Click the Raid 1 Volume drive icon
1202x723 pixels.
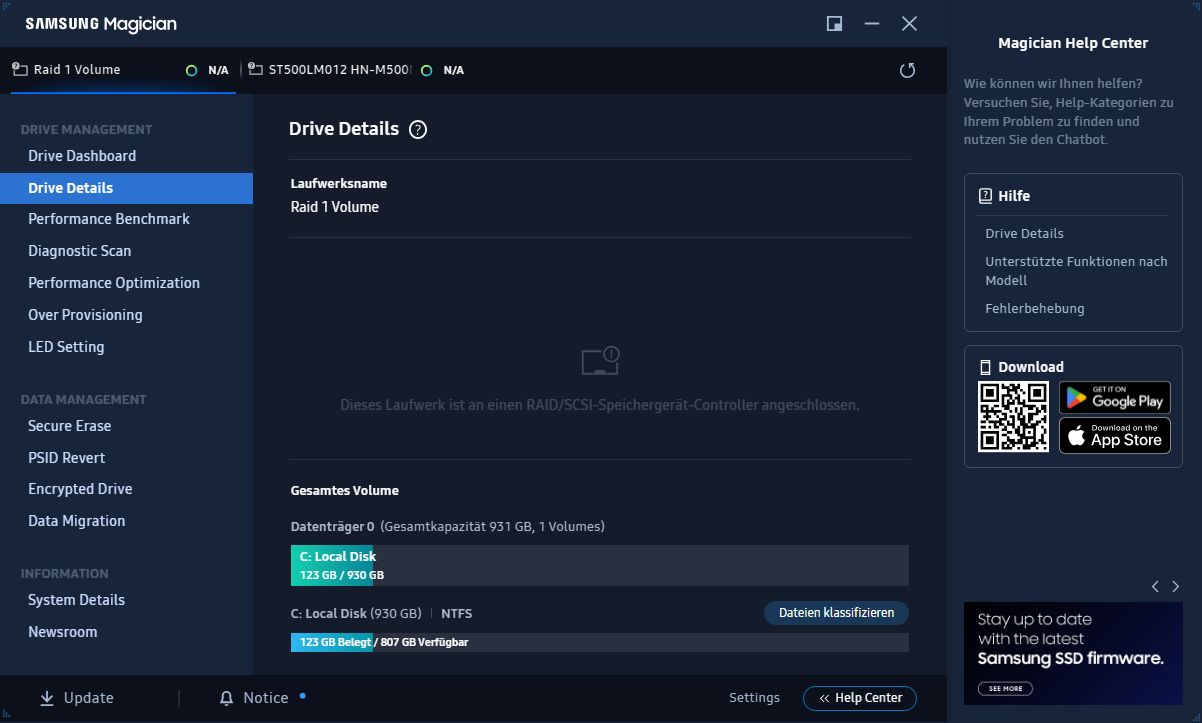[x=20, y=69]
